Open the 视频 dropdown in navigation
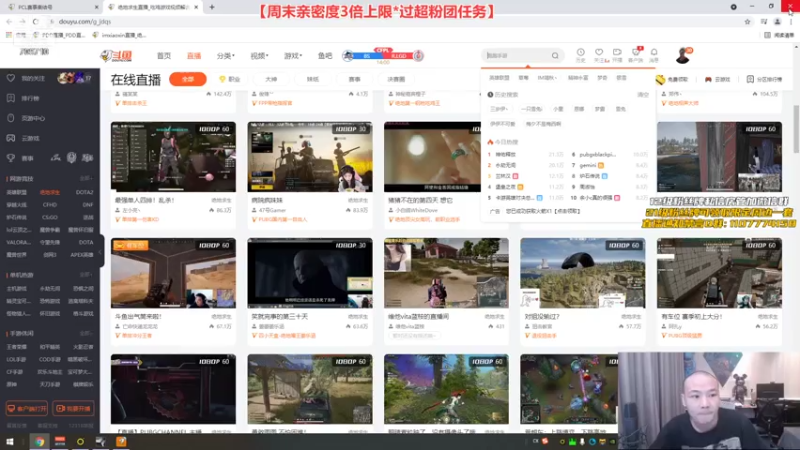Screen dimensions: 800x450 [x=259, y=56]
